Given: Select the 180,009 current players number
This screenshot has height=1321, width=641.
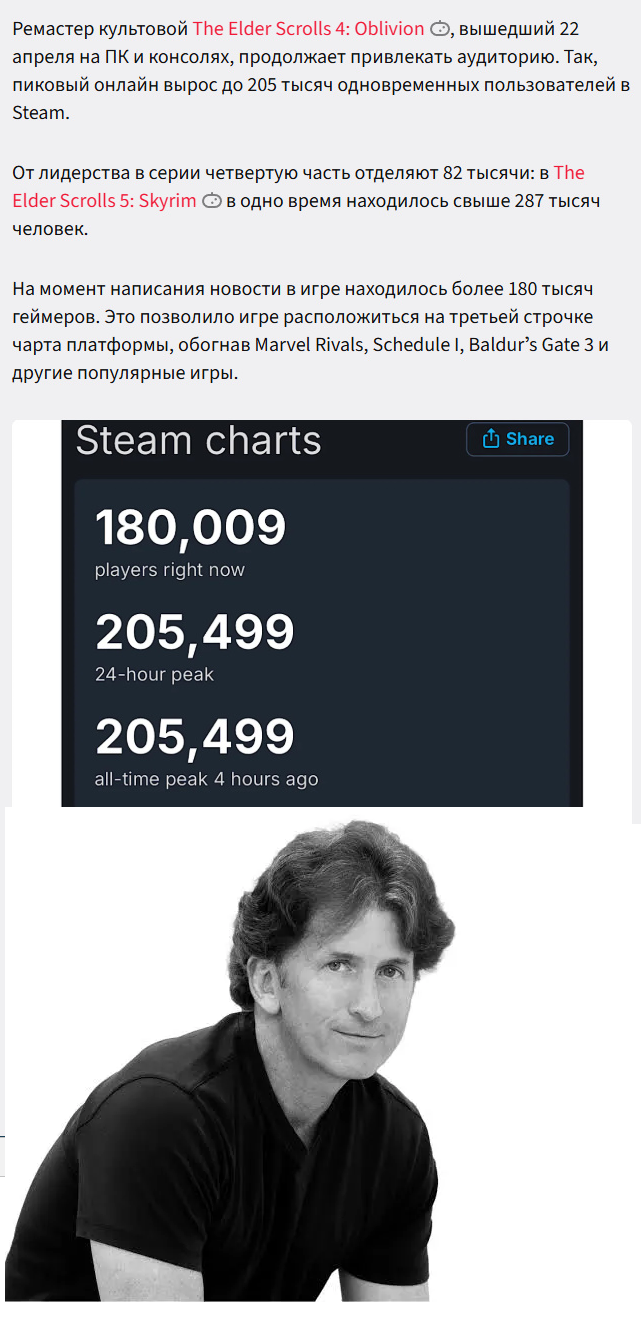Looking at the screenshot, I should tap(190, 527).
